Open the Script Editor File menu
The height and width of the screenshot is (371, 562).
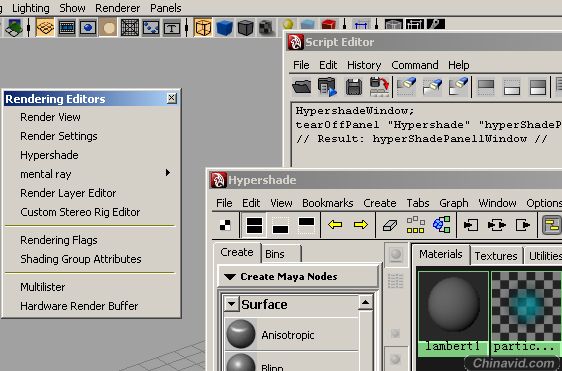tap(301, 65)
